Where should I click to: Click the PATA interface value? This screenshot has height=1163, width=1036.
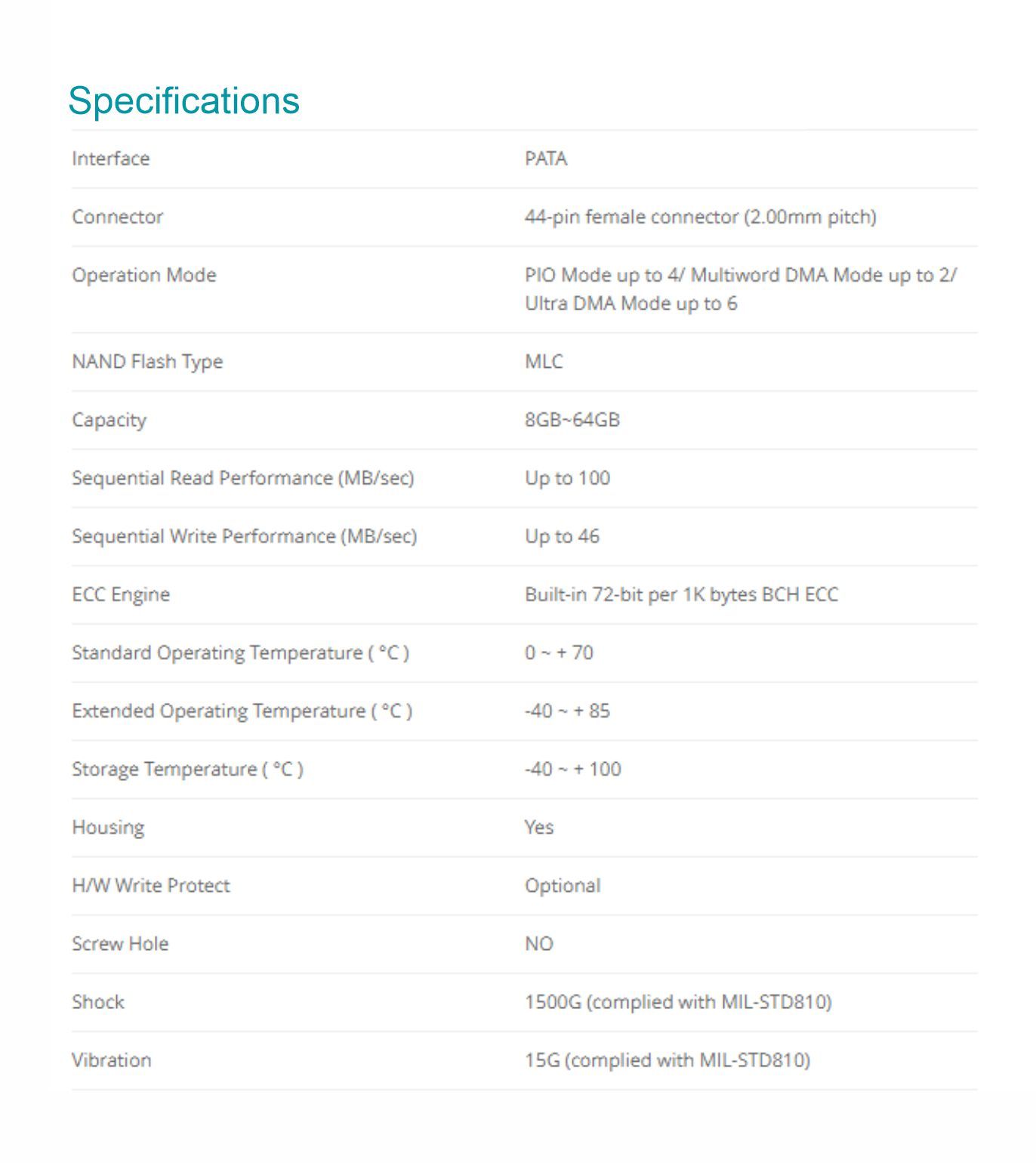[546, 159]
